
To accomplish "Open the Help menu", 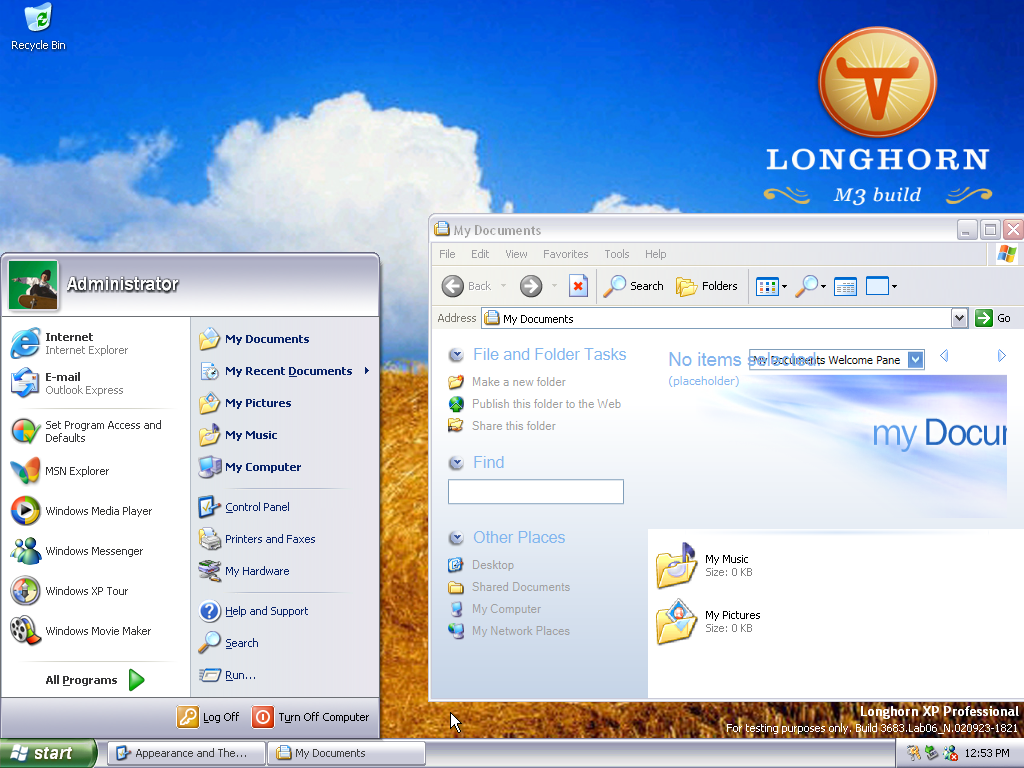I will coord(656,254).
